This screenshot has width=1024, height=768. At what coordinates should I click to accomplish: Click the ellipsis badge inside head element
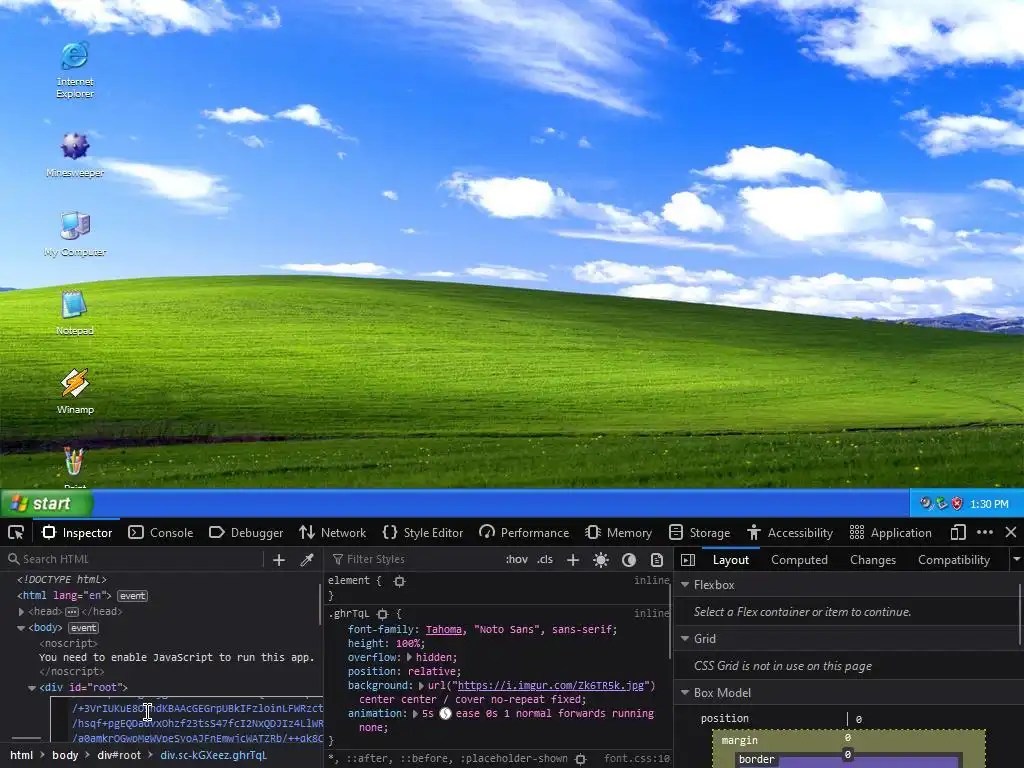(x=72, y=612)
